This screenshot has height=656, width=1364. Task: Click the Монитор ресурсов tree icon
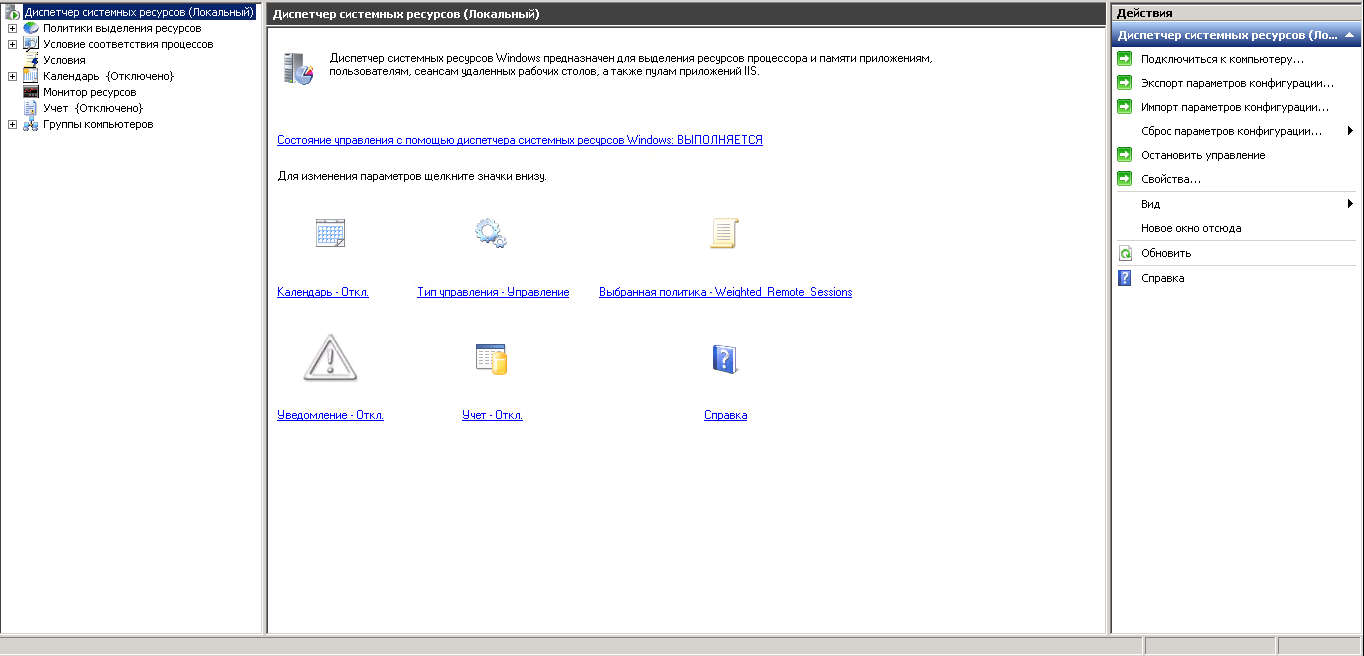[31, 92]
